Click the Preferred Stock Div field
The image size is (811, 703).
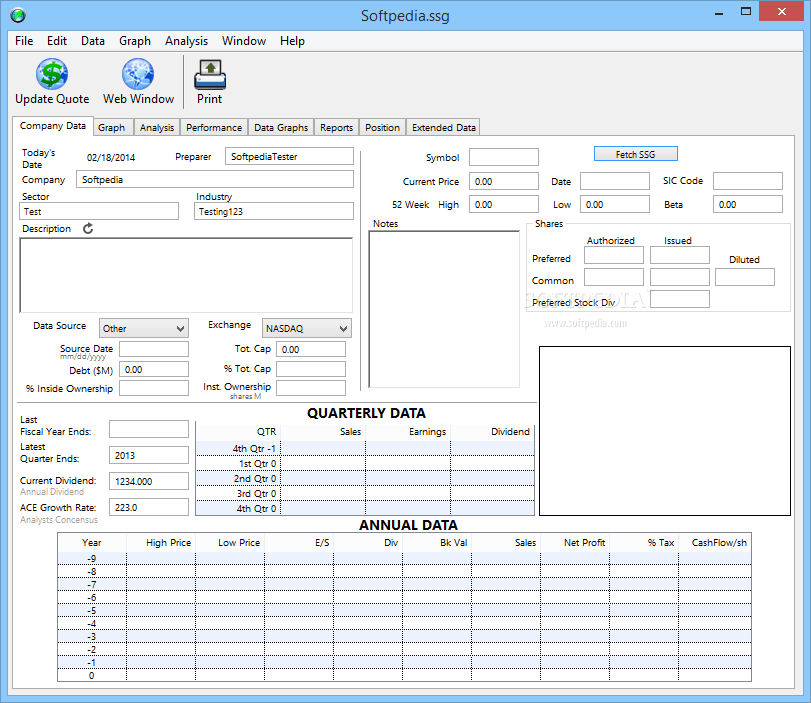click(x=680, y=299)
